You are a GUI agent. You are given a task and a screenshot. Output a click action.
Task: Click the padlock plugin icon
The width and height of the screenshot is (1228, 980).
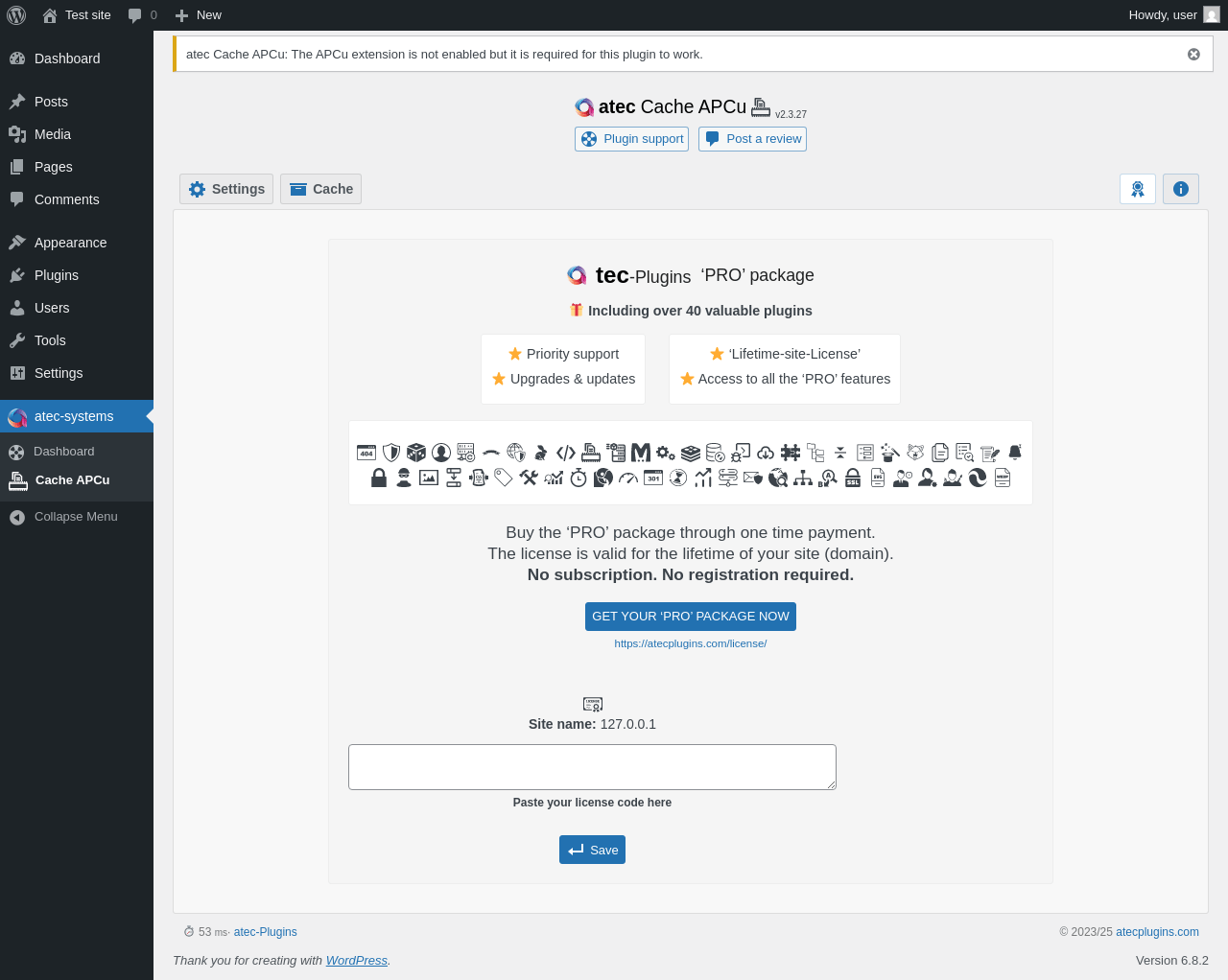(x=379, y=478)
